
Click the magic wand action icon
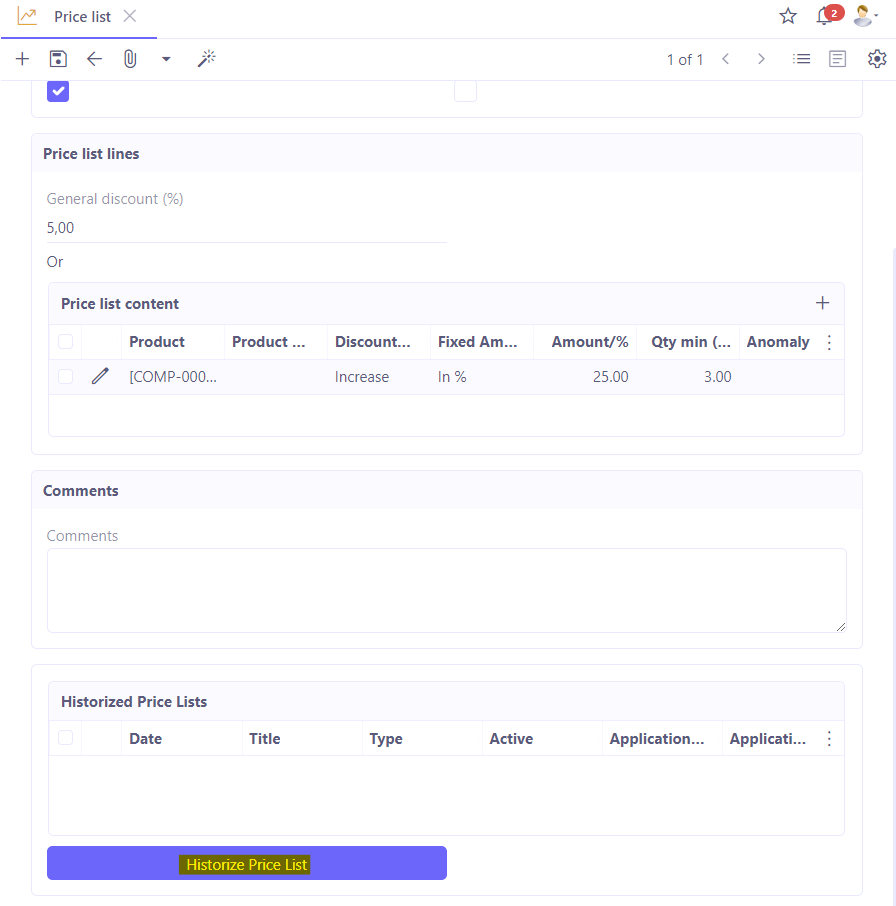coord(207,59)
